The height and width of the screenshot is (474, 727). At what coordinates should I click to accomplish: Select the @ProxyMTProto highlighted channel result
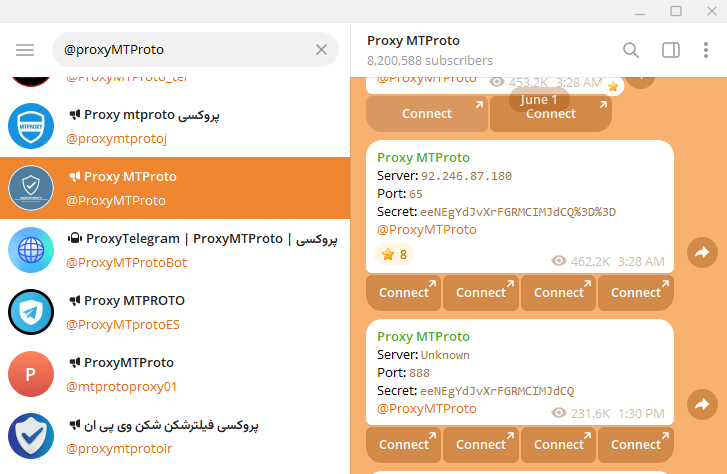[x=175, y=188]
